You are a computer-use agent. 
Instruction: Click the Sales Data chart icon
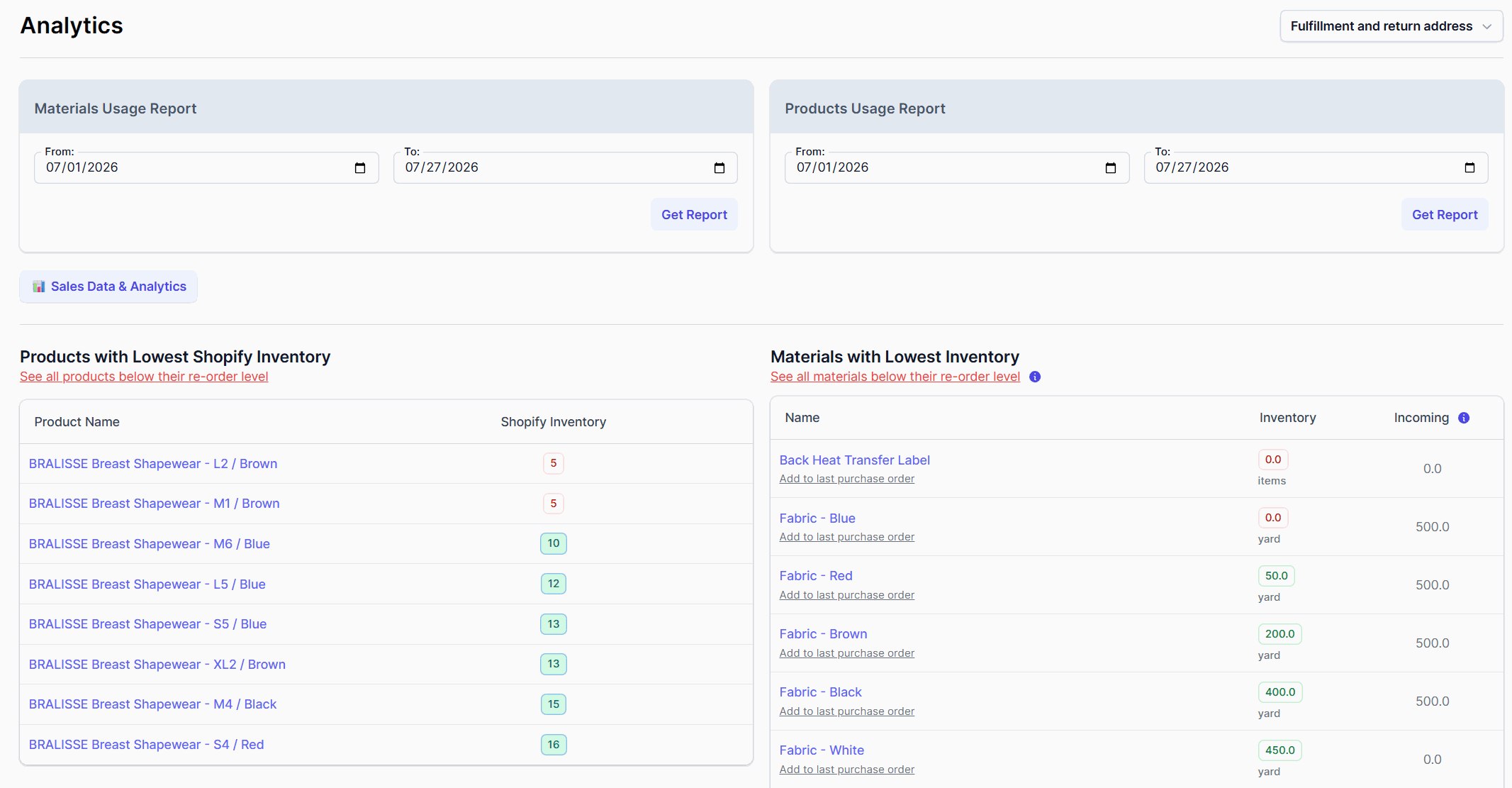(39, 287)
